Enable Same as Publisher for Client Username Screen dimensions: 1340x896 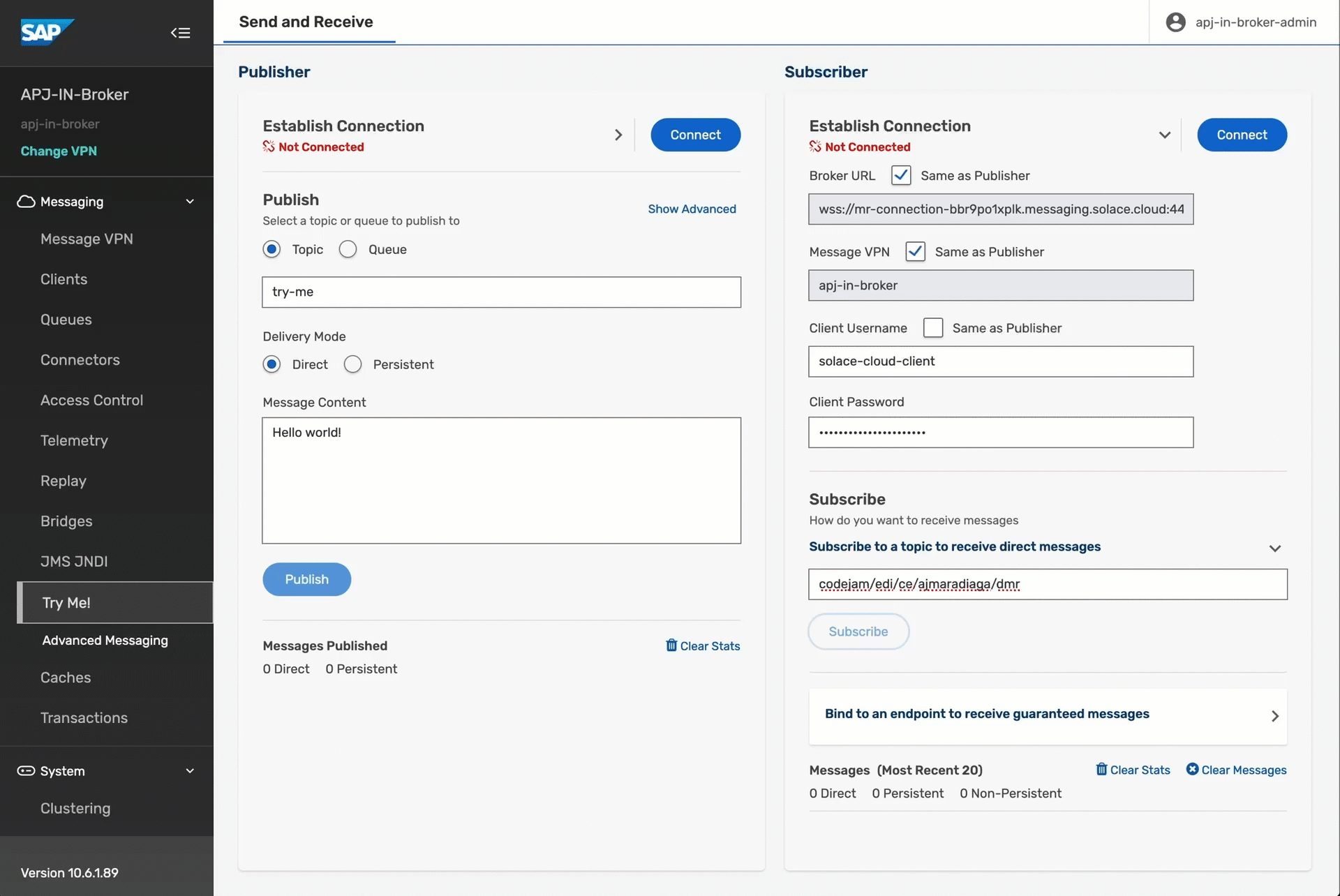pyautogui.click(x=932, y=327)
